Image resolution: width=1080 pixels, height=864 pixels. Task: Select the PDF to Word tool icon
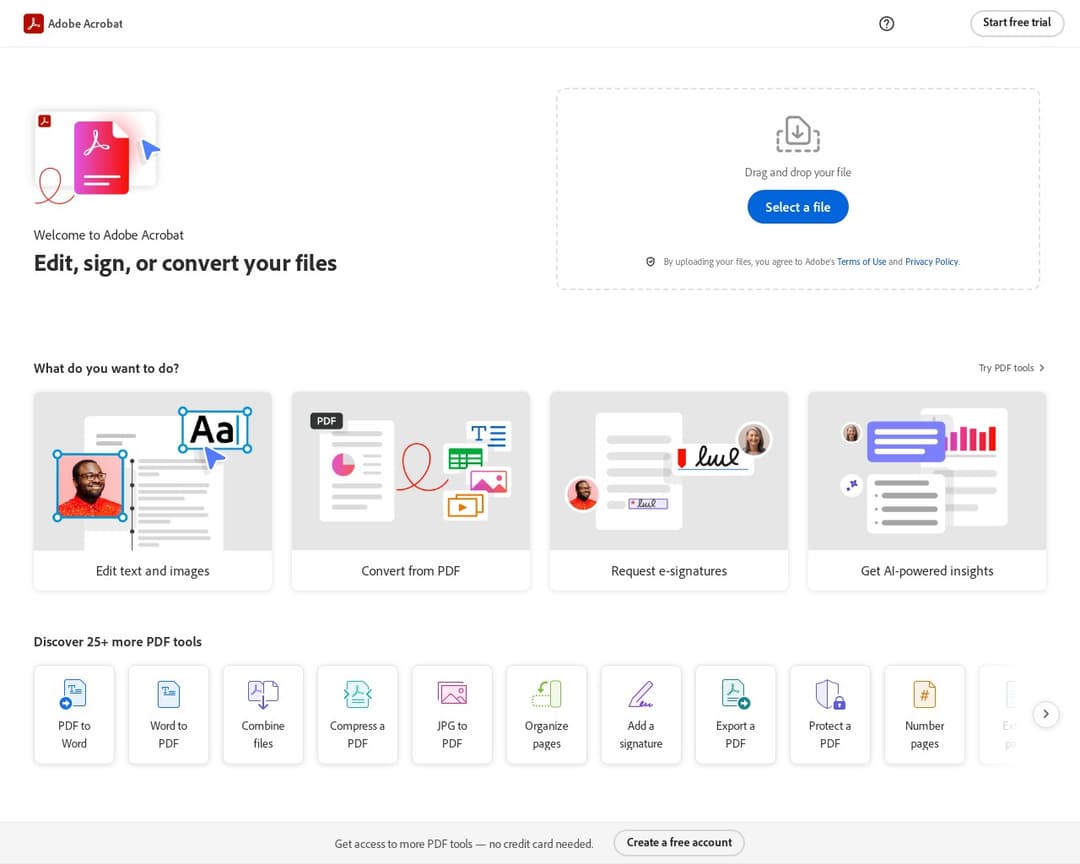click(74, 694)
